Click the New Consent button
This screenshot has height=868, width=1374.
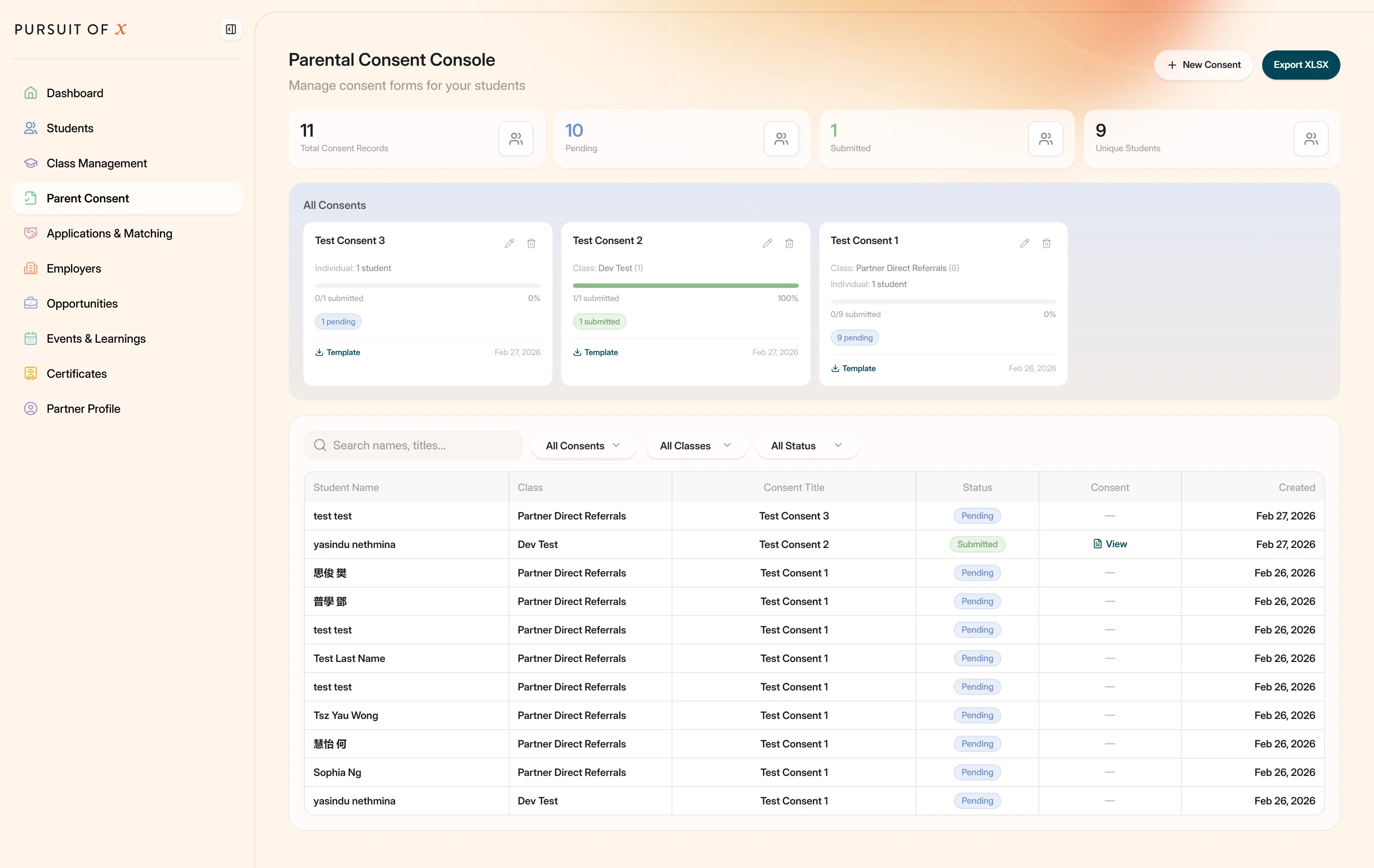pos(1203,65)
